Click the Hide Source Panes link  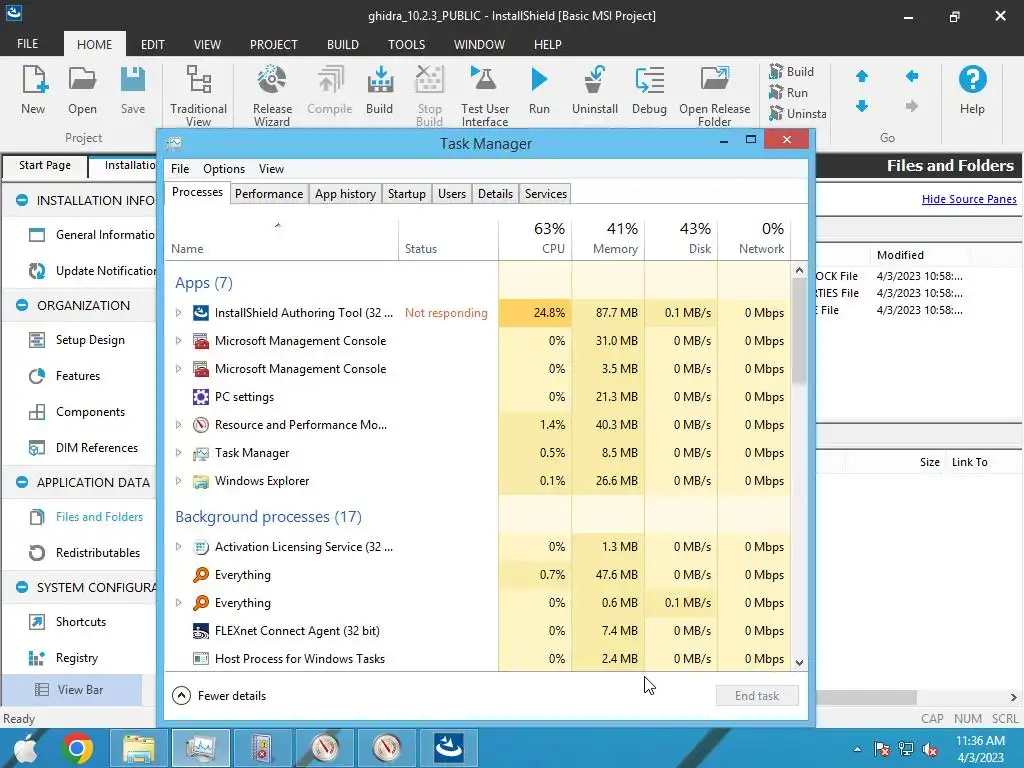[x=969, y=199]
